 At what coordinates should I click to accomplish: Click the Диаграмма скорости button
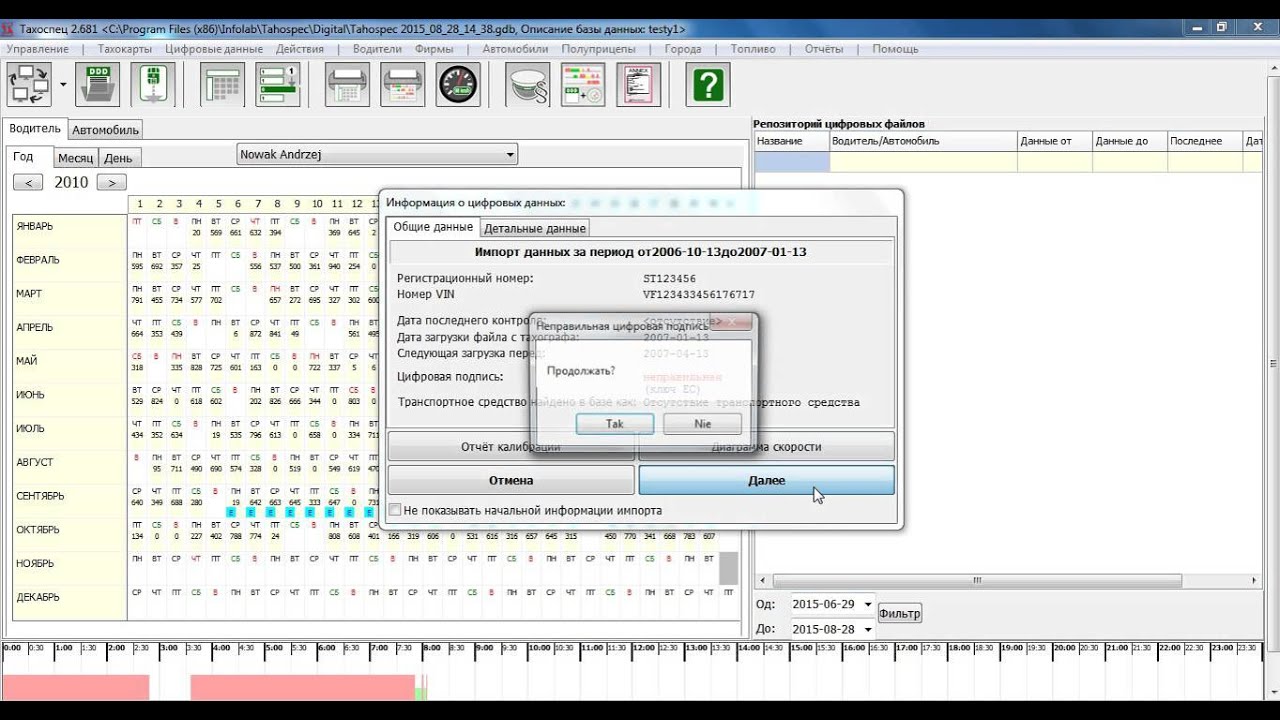[766, 447]
